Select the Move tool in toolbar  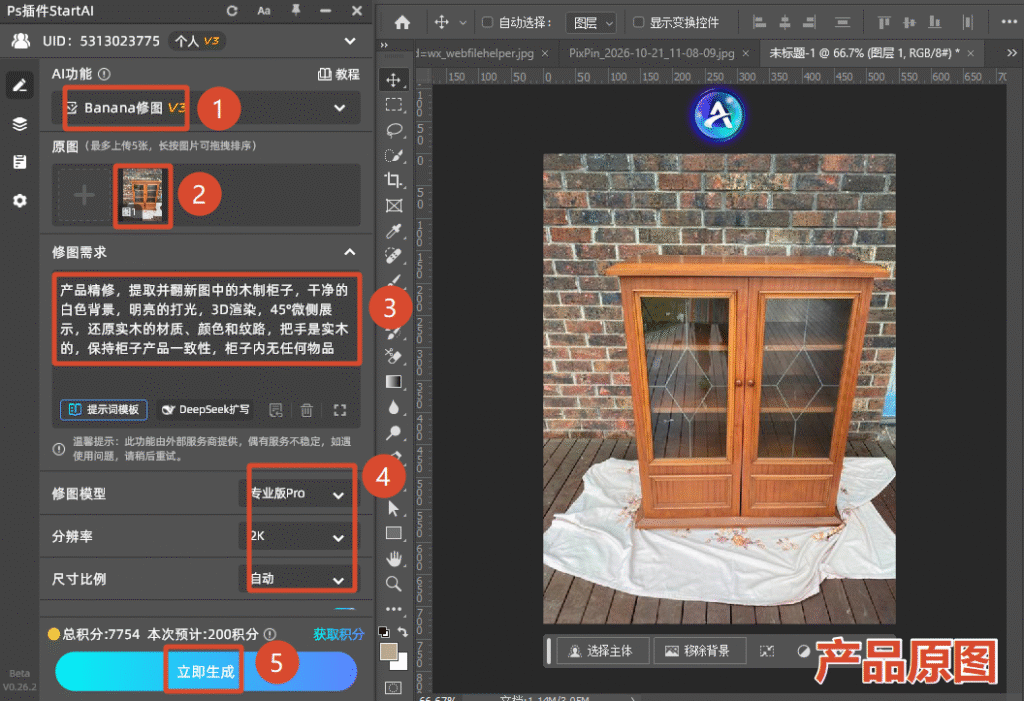pos(393,80)
